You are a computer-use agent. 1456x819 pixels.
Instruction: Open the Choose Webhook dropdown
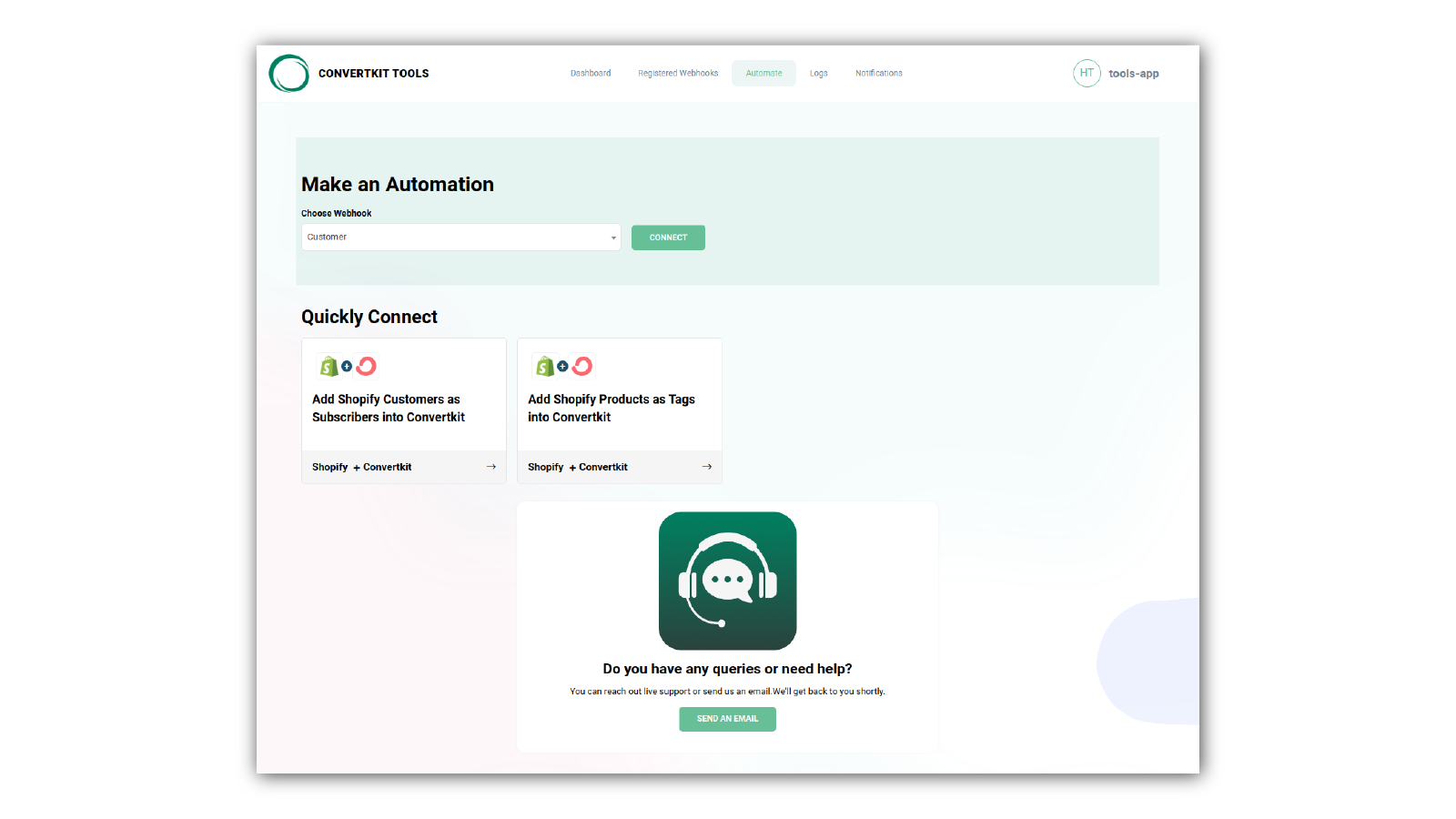click(460, 238)
